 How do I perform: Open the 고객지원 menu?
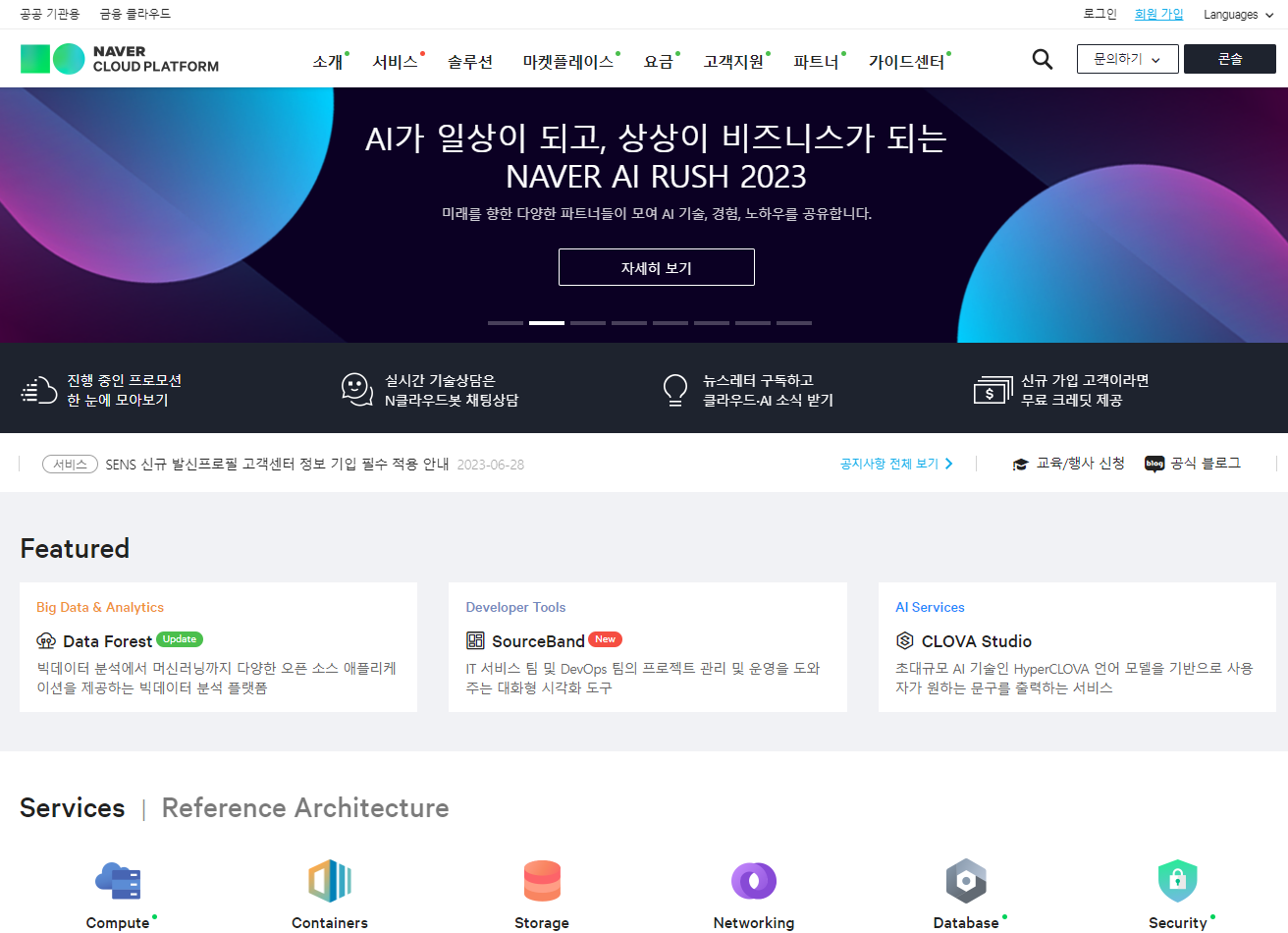pos(733,62)
